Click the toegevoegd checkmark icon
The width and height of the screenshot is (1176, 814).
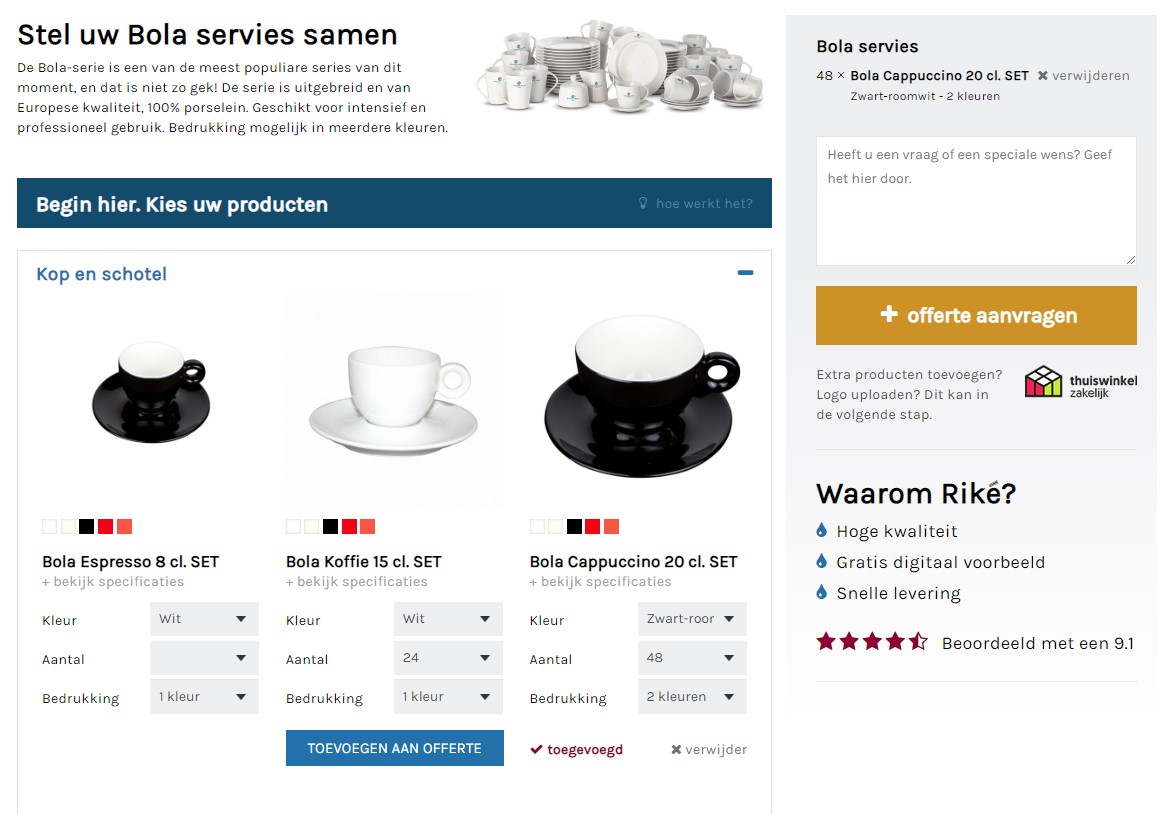coord(536,749)
